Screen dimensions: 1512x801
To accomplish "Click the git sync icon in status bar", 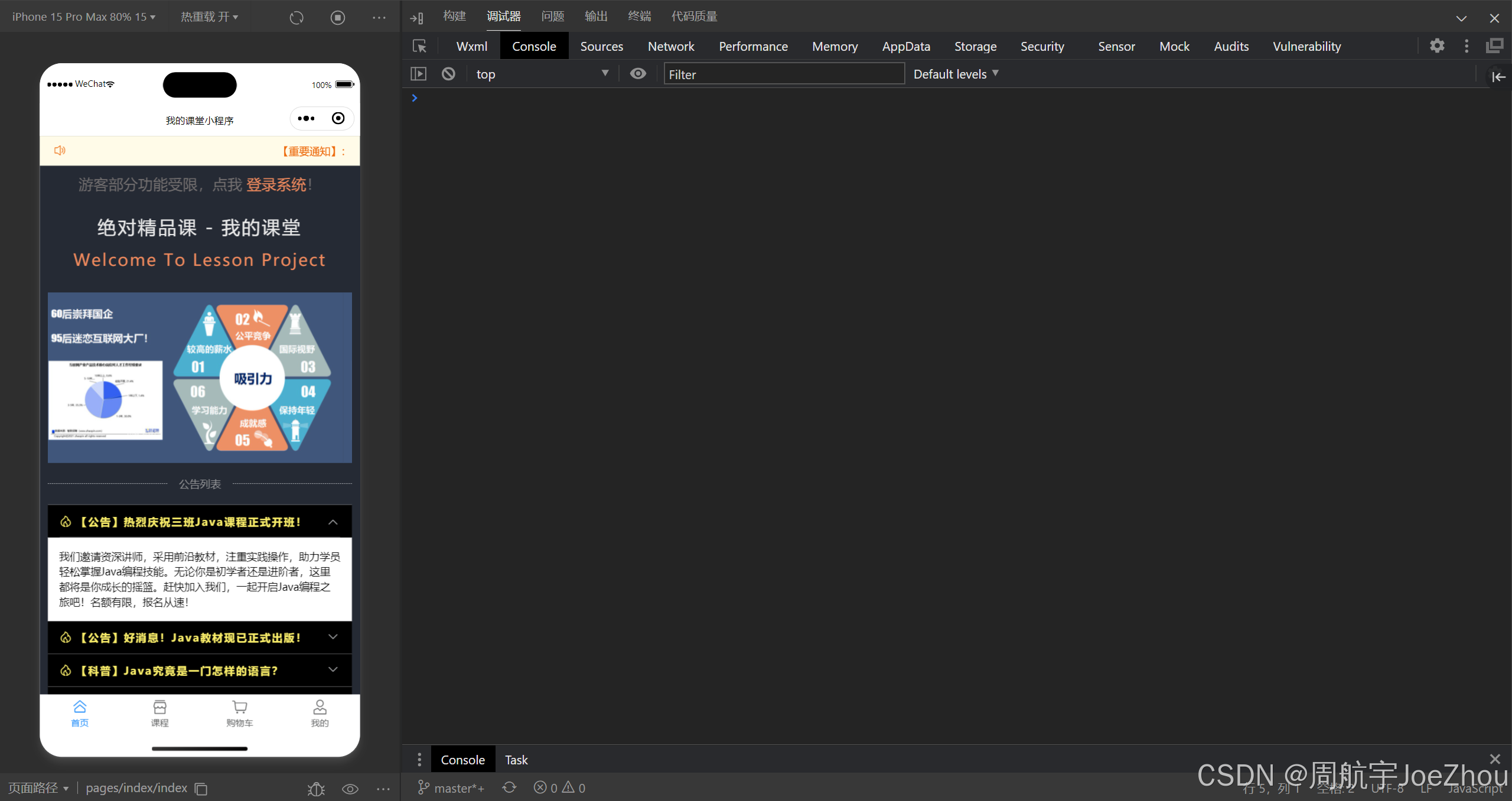I will click(509, 787).
